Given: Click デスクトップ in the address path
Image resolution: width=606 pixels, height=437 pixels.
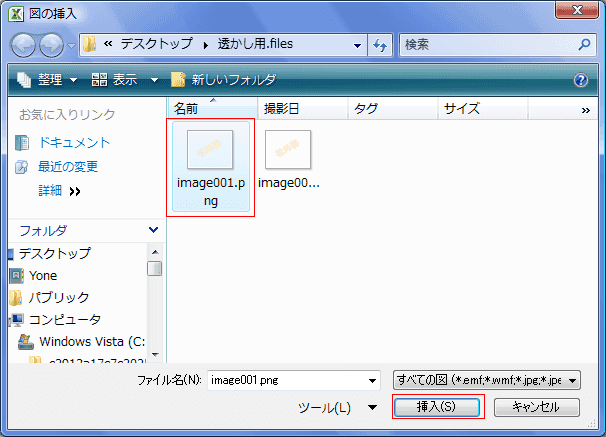Looking at the screenshot, I should (x=157, y=44).
